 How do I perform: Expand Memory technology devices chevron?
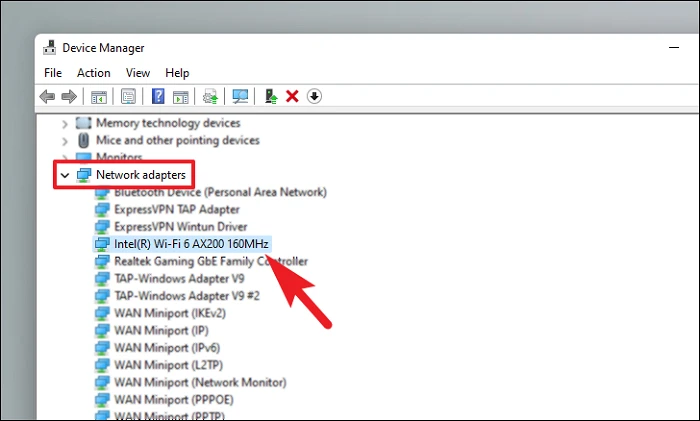click(x=65, y=124)
